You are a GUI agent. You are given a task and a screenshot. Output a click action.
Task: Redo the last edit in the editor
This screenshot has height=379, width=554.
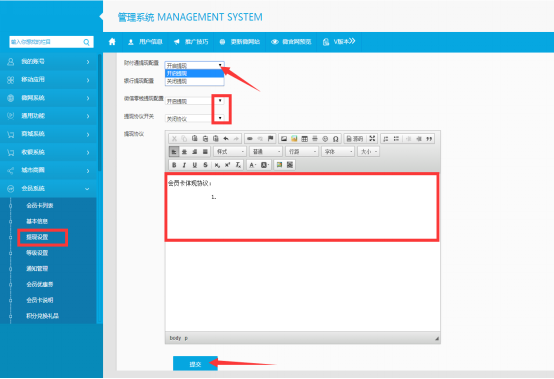click(236, 139)
